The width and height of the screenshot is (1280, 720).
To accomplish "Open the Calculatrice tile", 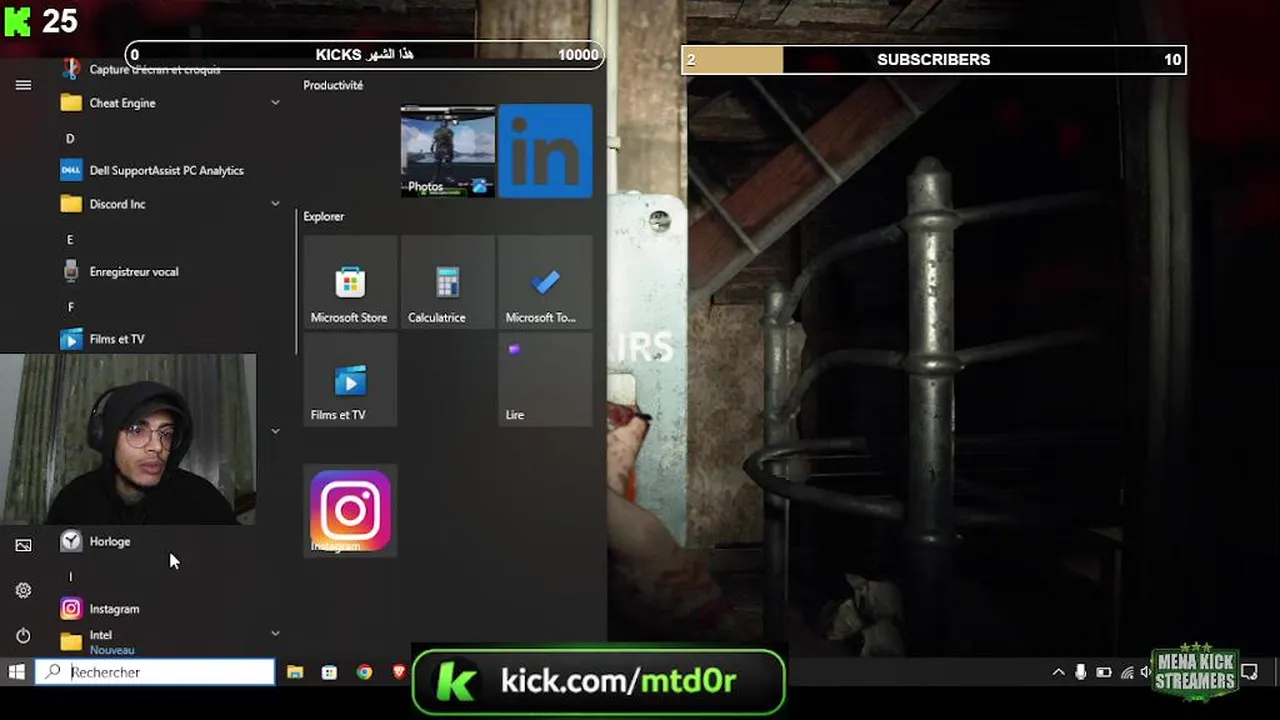I will pos(448,282).
